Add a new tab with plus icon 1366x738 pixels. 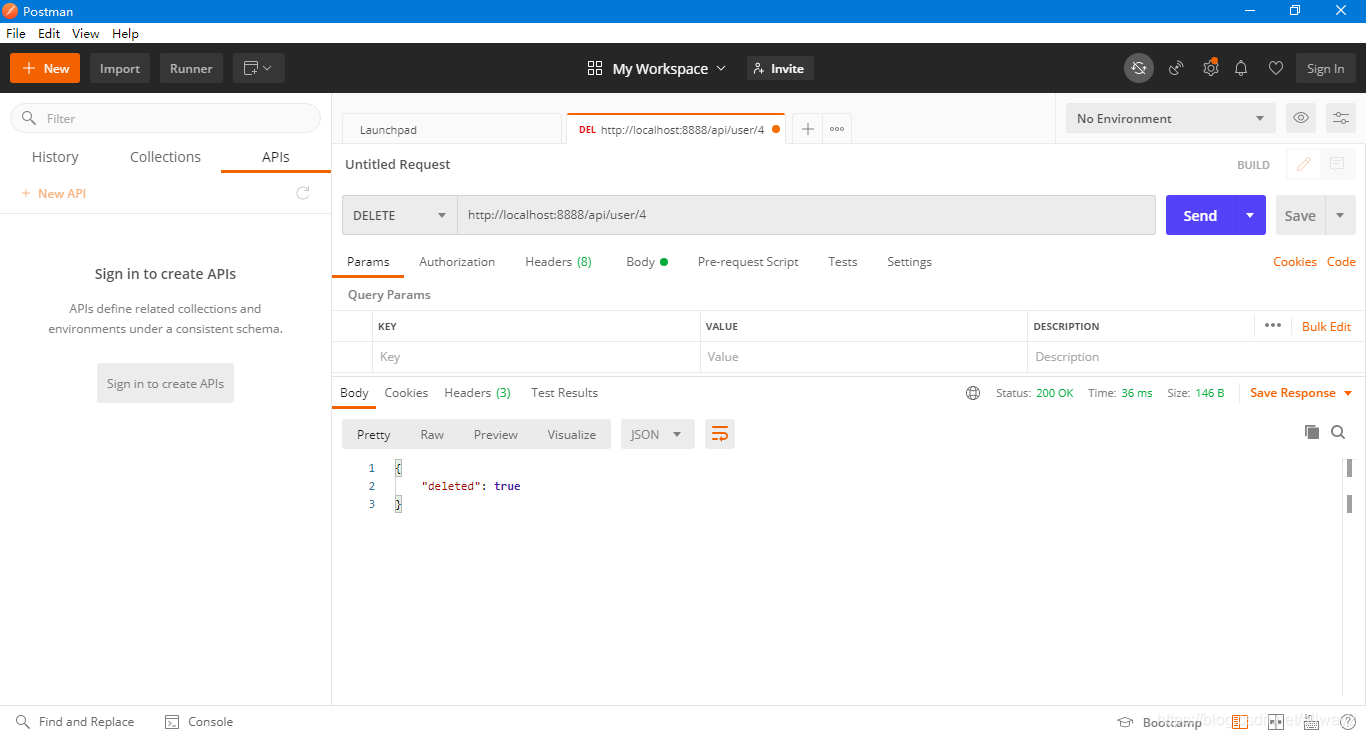[x=808, y=129]
